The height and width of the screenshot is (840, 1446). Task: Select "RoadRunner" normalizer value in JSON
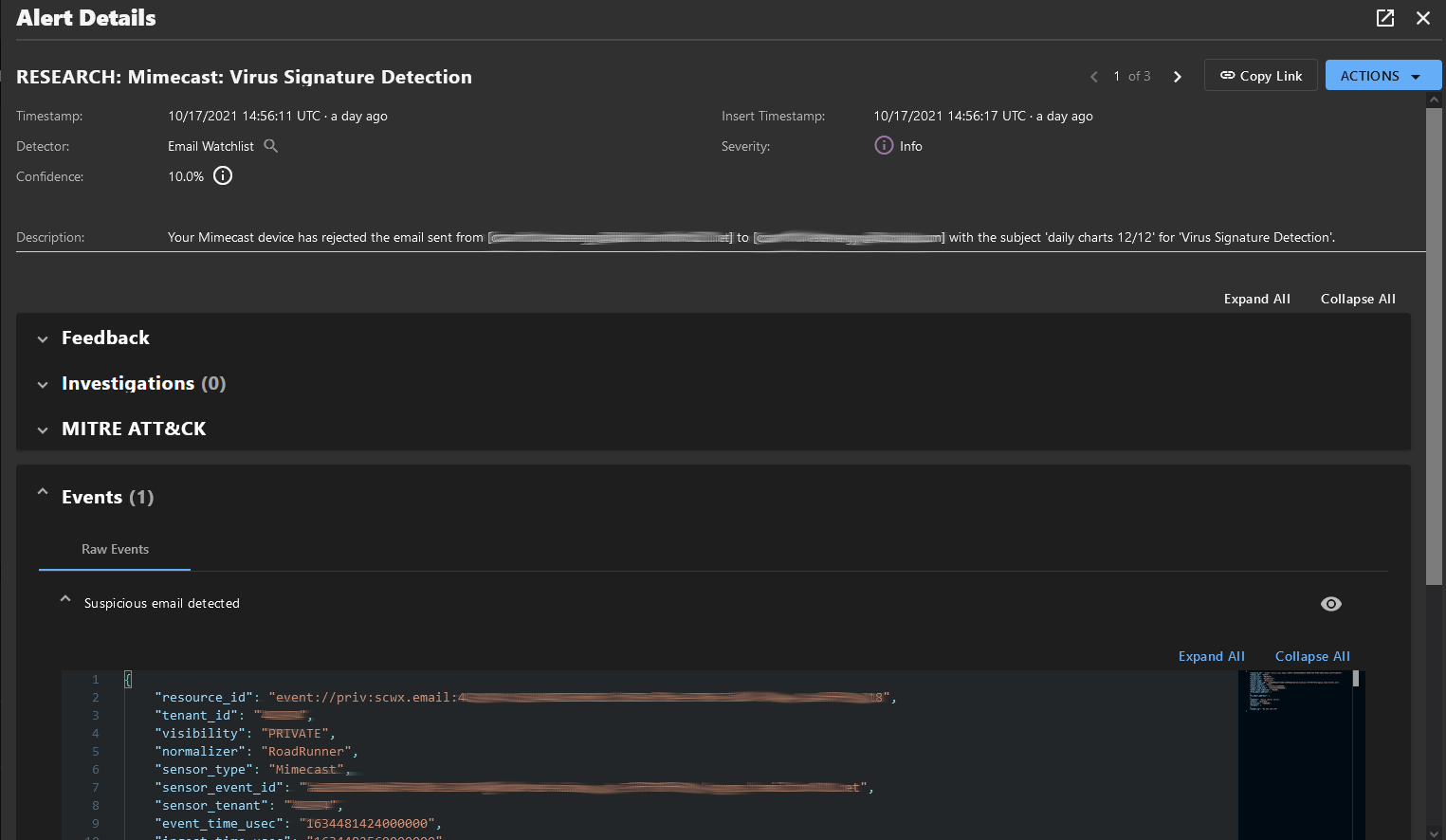coord(306,752)
